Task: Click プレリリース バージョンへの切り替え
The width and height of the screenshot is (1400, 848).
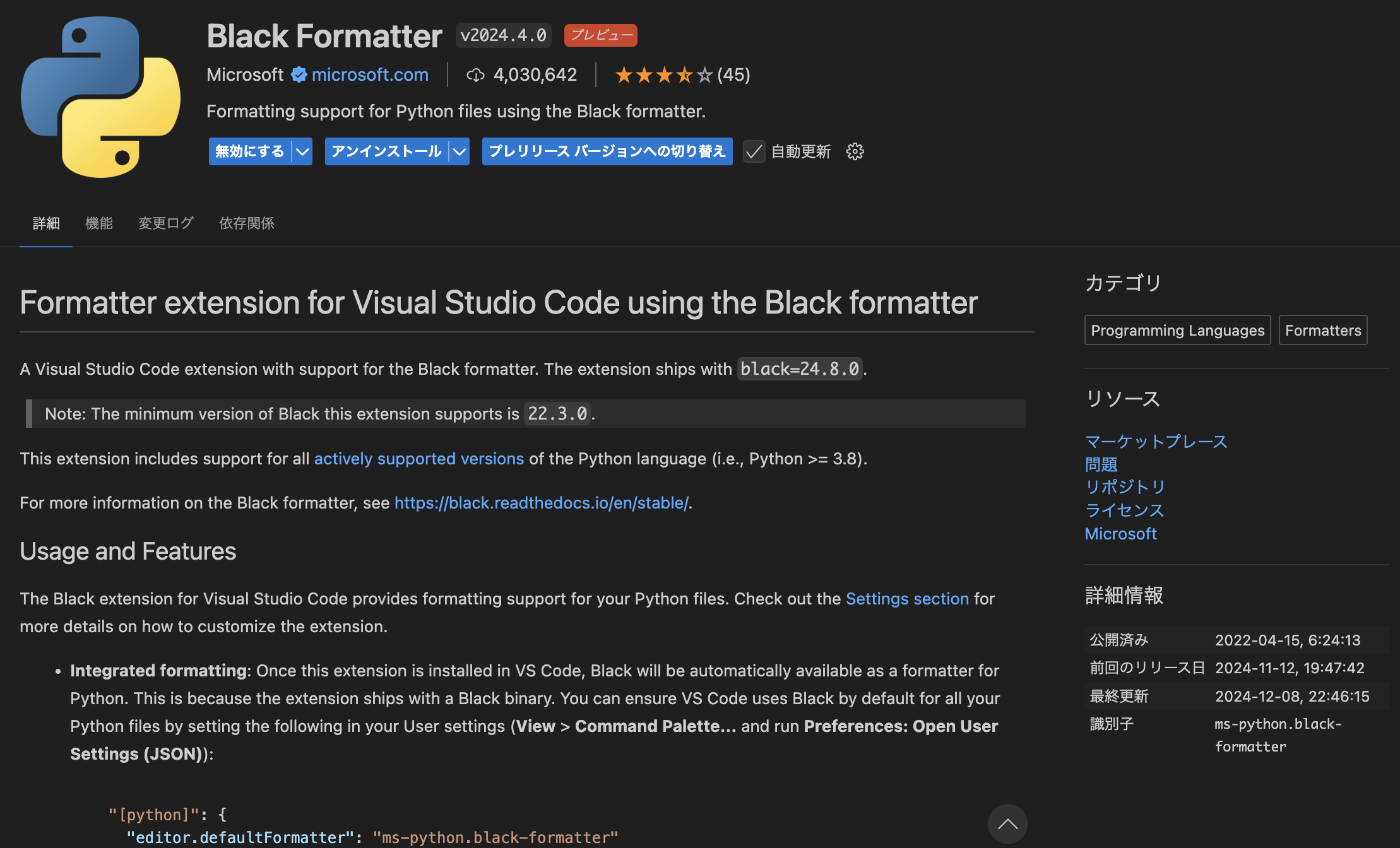Action: click(607, 151)
